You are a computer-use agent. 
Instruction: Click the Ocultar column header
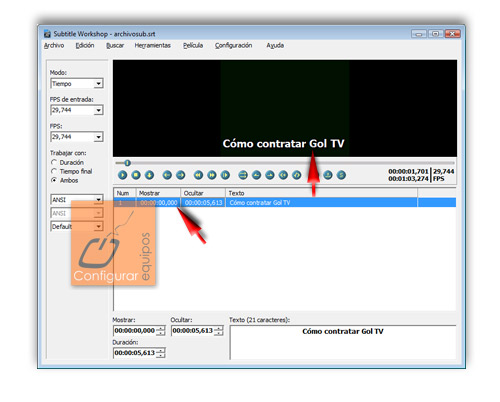(x=203, y=193)
